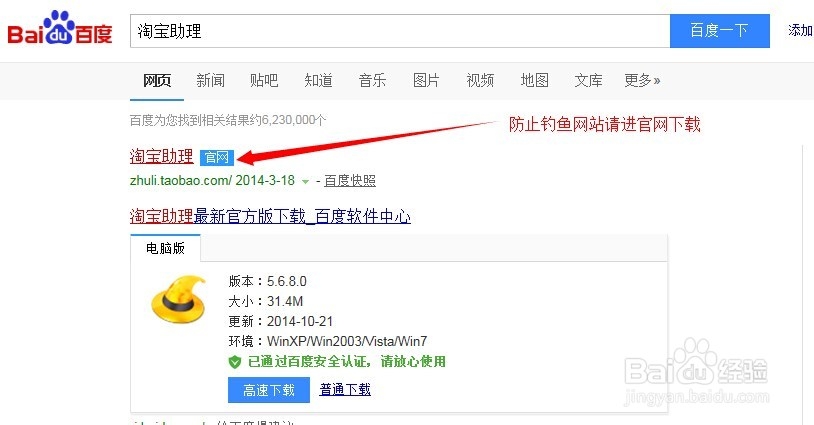Click the 百度为您找到相关结果约6,230,000个 text
The width and height of the screenshot is (814, 425).
click(228, 120)
